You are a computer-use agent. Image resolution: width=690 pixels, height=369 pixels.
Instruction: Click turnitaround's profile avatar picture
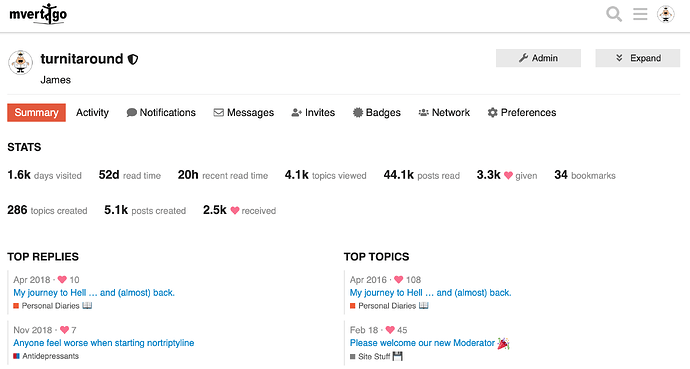click(x=20, y=62)
